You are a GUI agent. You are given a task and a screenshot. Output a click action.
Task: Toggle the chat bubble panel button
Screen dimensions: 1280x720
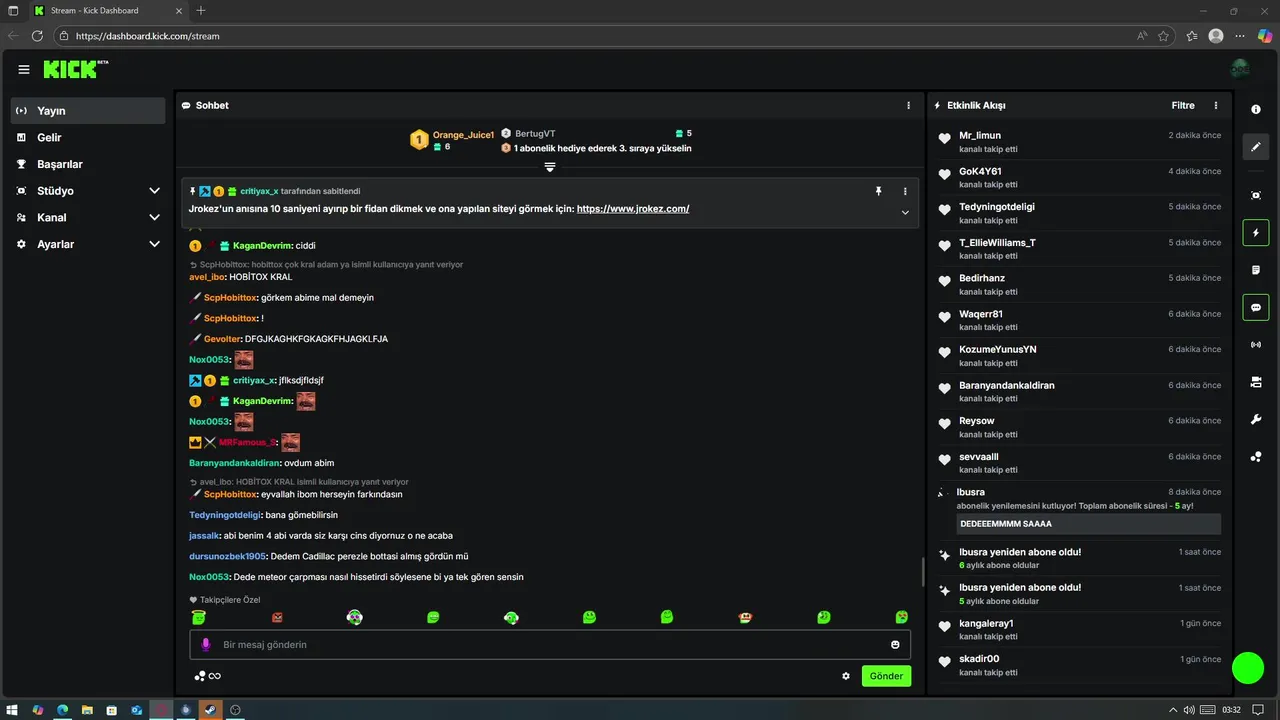pyautogui.click(x=1256, y=307)
